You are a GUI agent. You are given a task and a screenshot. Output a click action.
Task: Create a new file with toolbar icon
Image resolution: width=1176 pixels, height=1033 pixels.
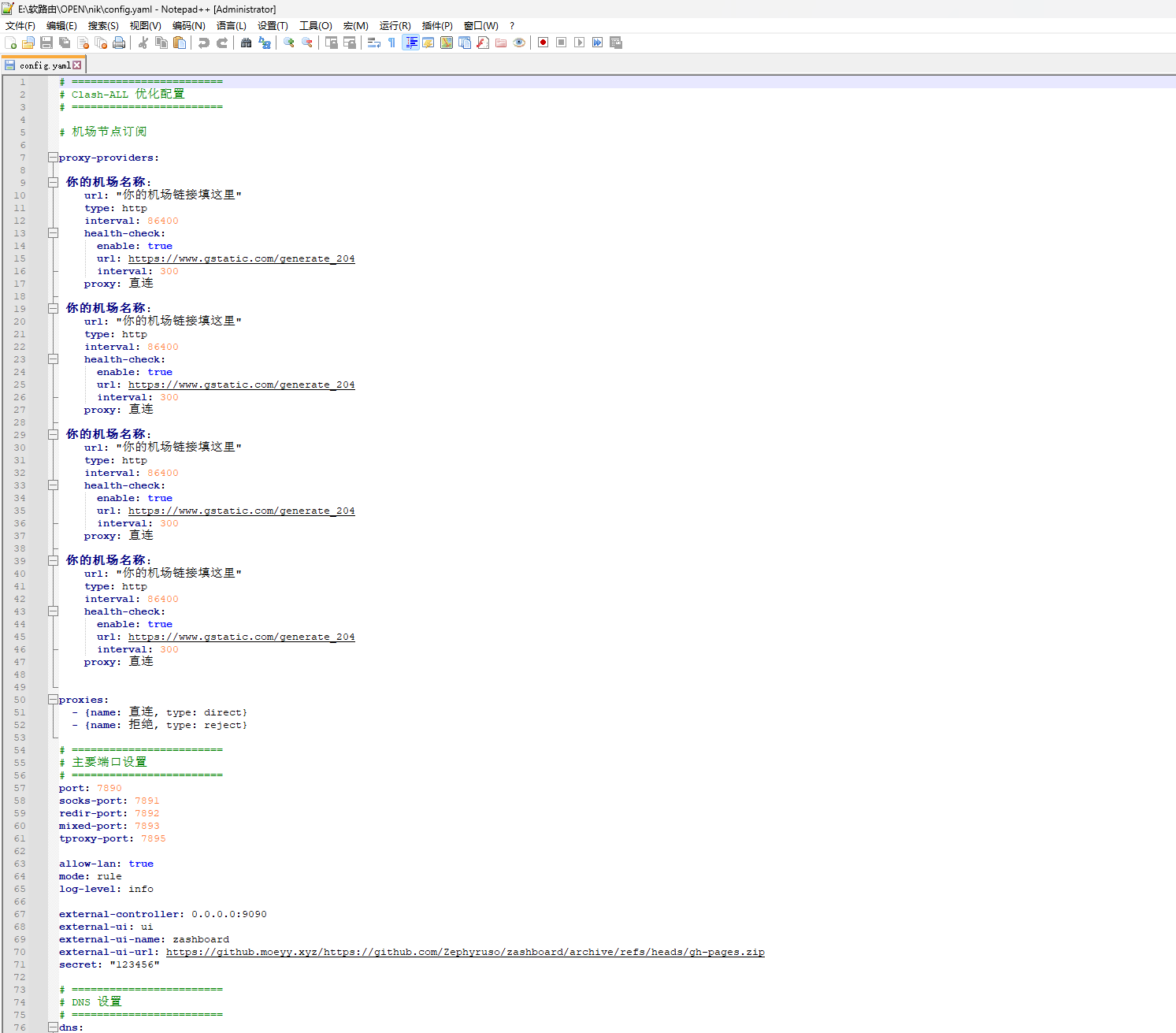[x=10, y=43]
